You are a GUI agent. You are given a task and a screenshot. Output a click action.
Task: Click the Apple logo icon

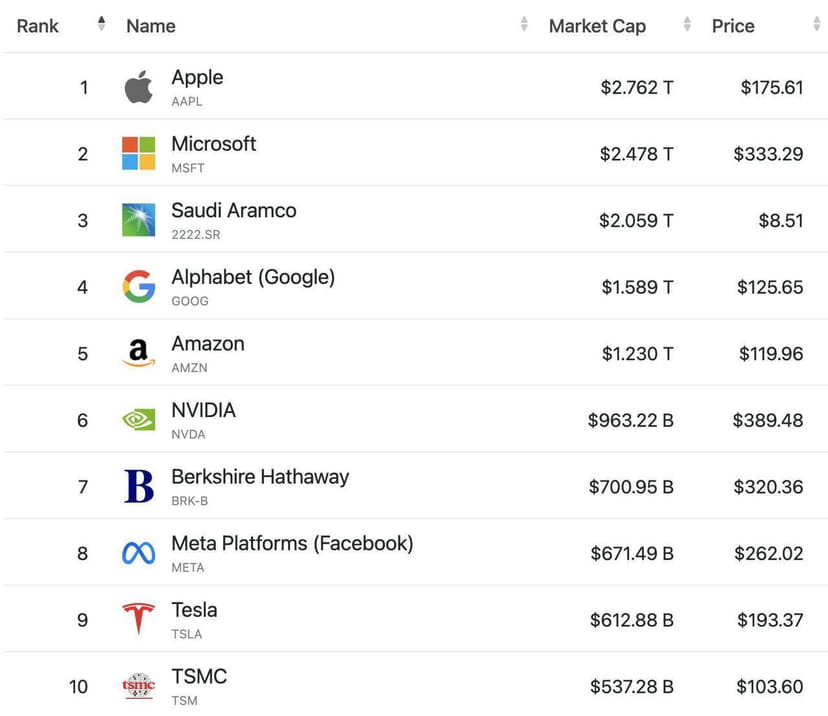(138, 87)
